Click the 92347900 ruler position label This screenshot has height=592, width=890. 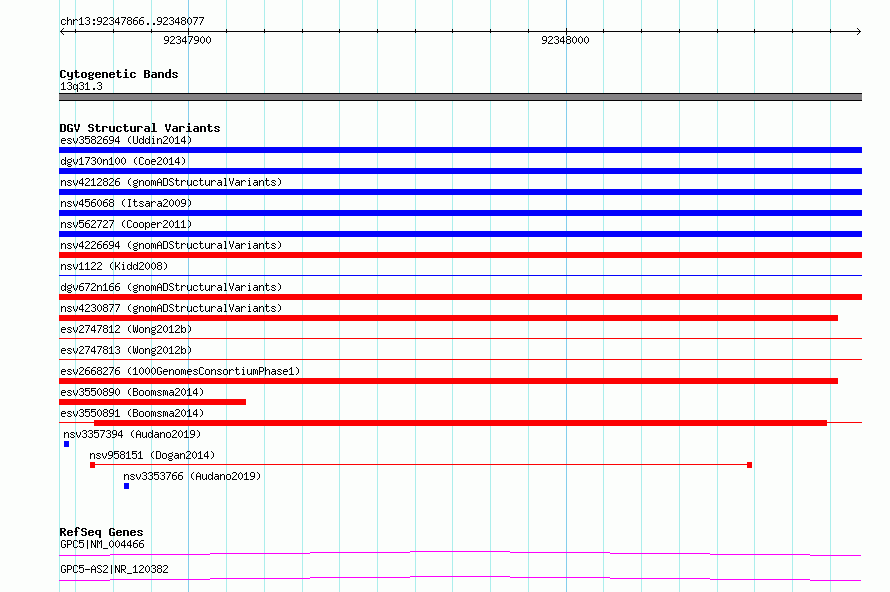click(187, 40)
